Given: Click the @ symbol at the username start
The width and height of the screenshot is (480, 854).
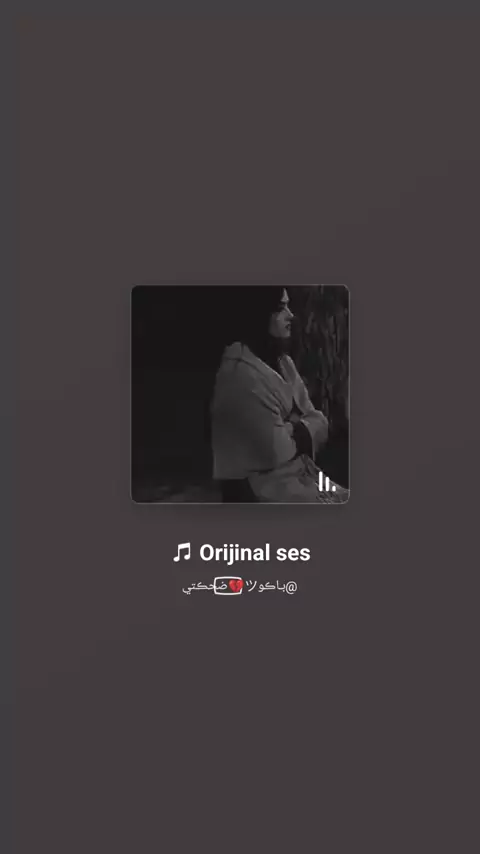Looking at the screenshot, I should (x=291, y=587).
